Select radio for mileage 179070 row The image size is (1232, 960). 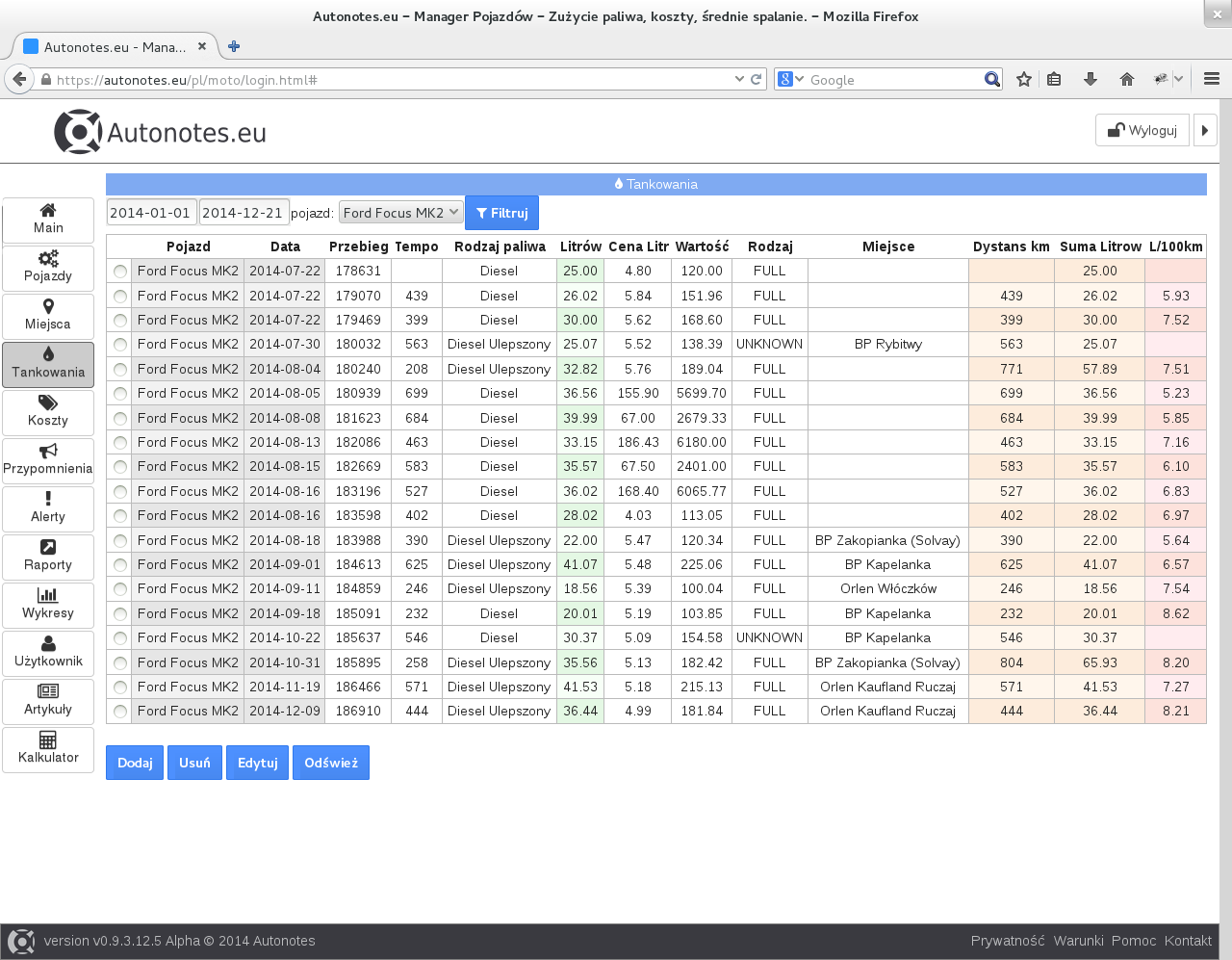pos(120,296)
